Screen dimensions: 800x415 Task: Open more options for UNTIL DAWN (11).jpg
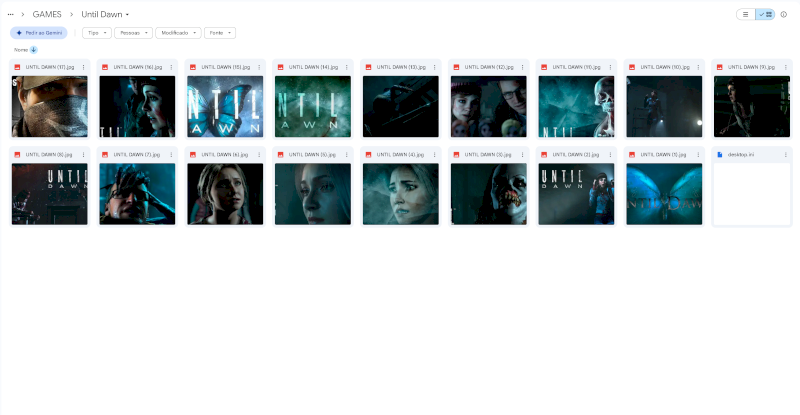click(x=610, y=67)
